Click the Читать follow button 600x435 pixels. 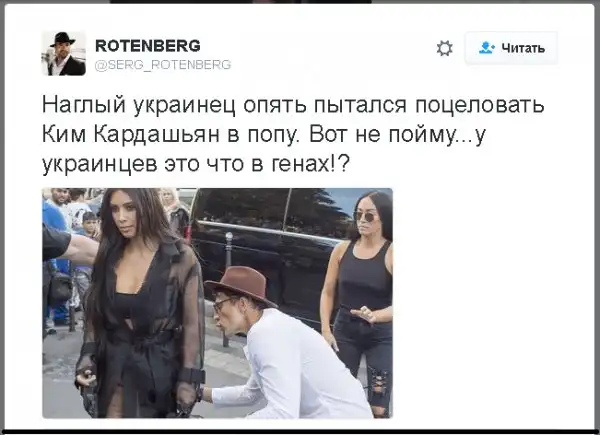point(511,48)
